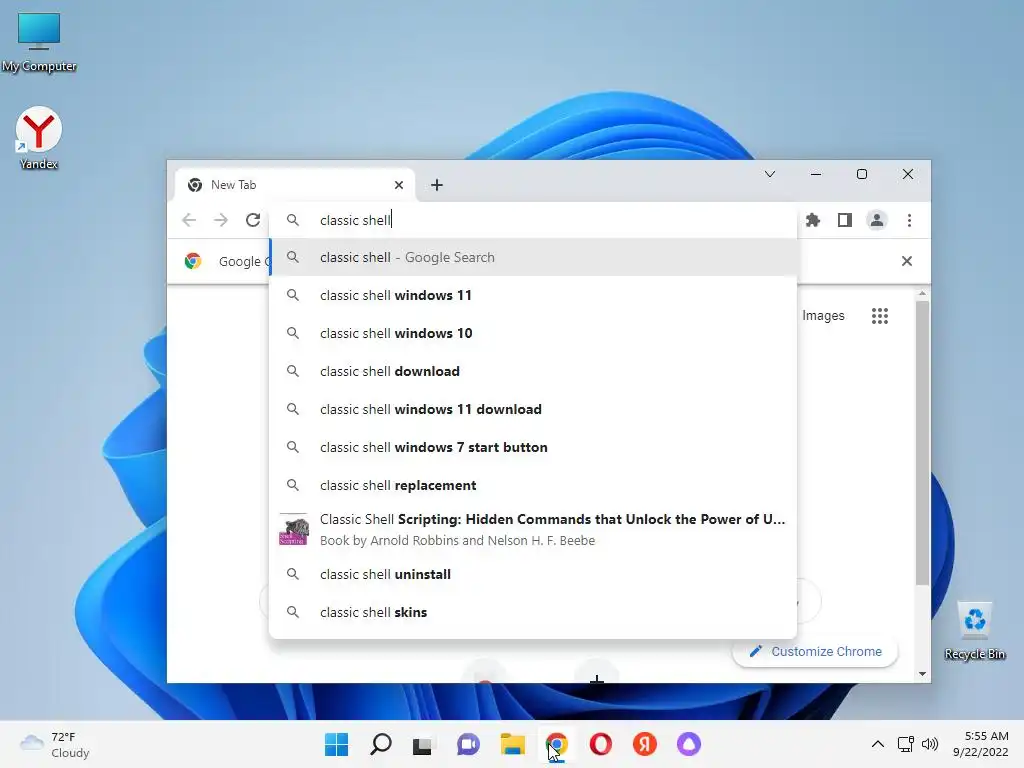Open Windows Start menu

point(336,744)
